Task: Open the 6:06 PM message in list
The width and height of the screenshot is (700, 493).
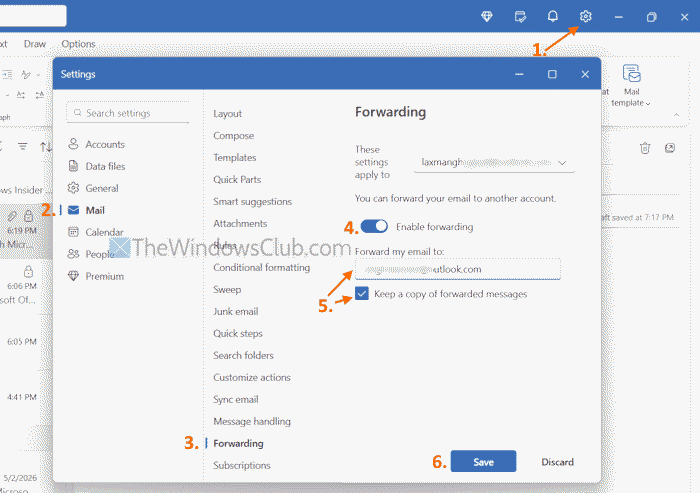Action: (x=20, y=287)
